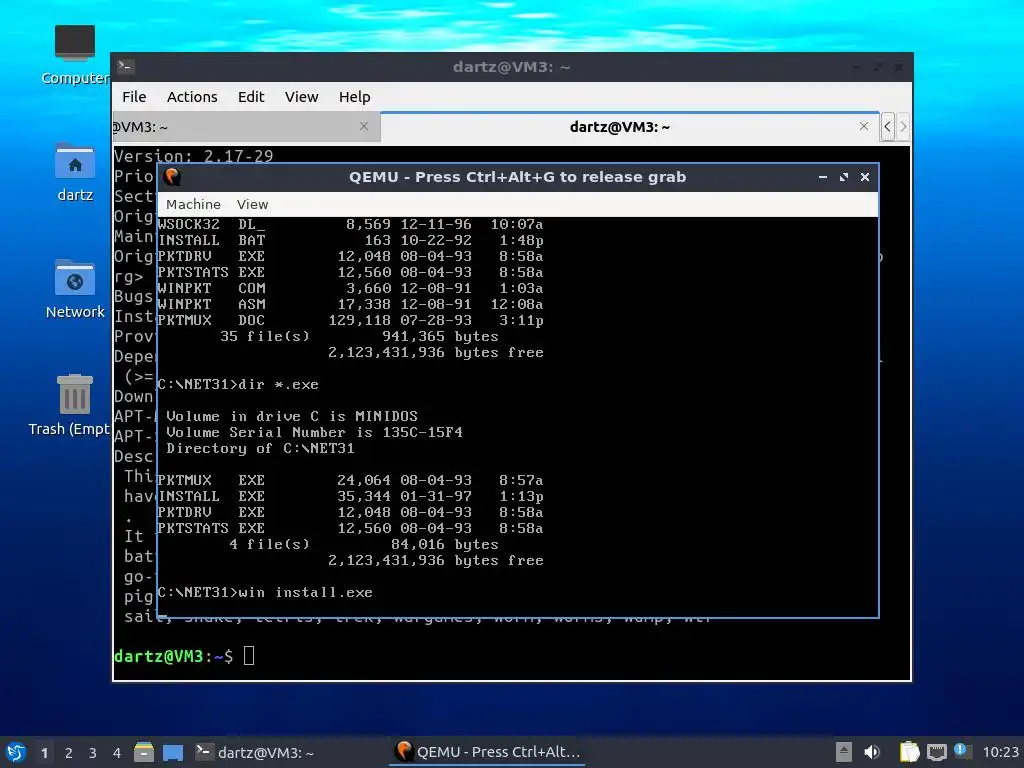Close the first terminal tab
The width and height of the screenshot is (1024, 768).
coord(364,126)
